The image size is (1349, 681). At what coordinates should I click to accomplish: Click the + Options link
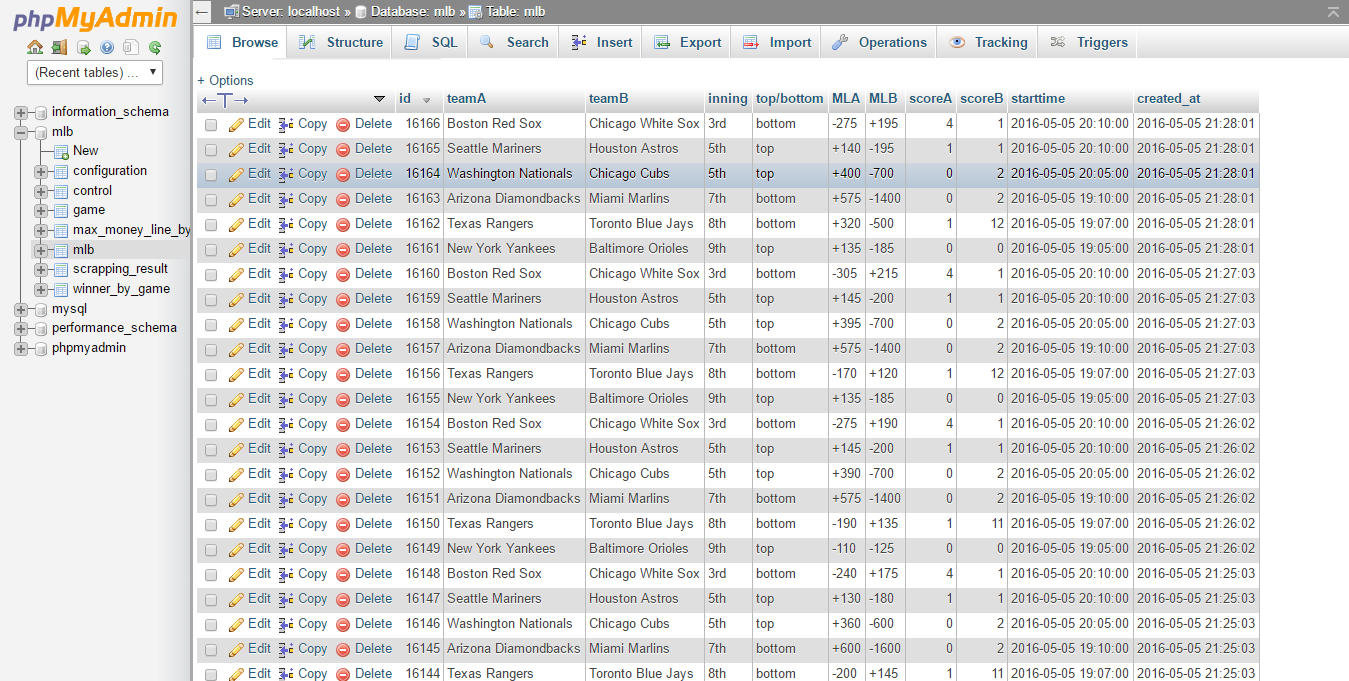click(x=225, y=80)
